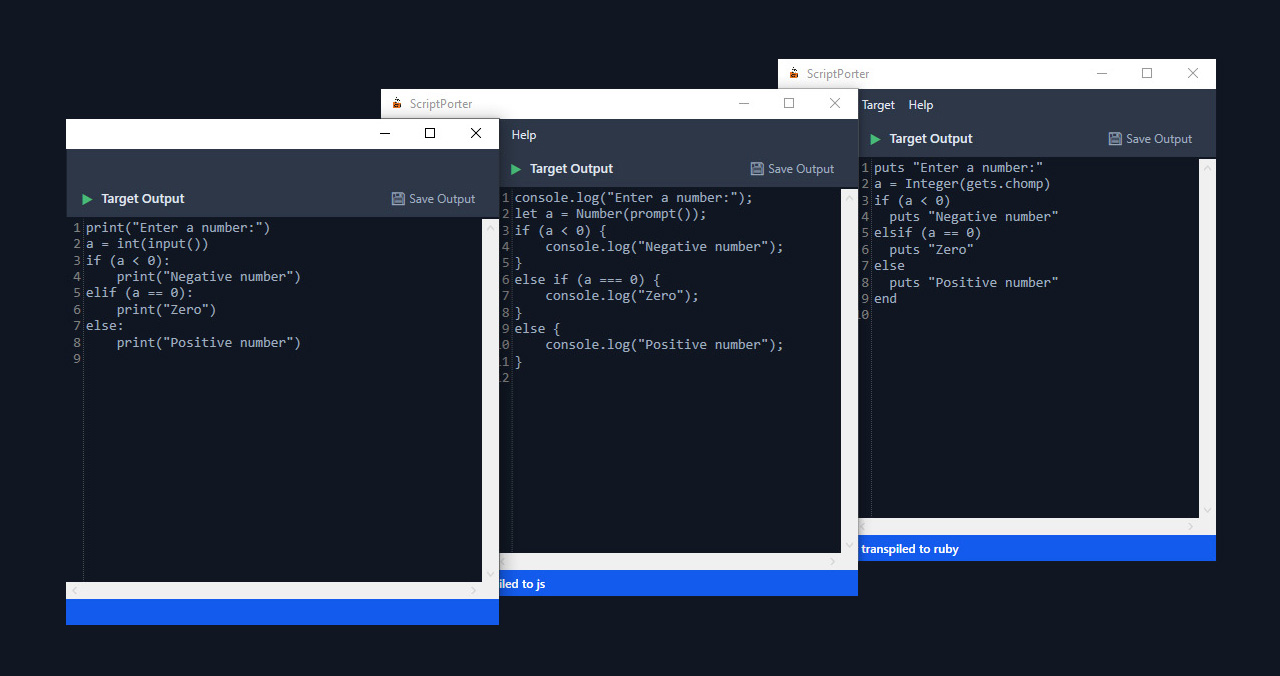Open the Help menu in the Ruby window

(920, 105)
